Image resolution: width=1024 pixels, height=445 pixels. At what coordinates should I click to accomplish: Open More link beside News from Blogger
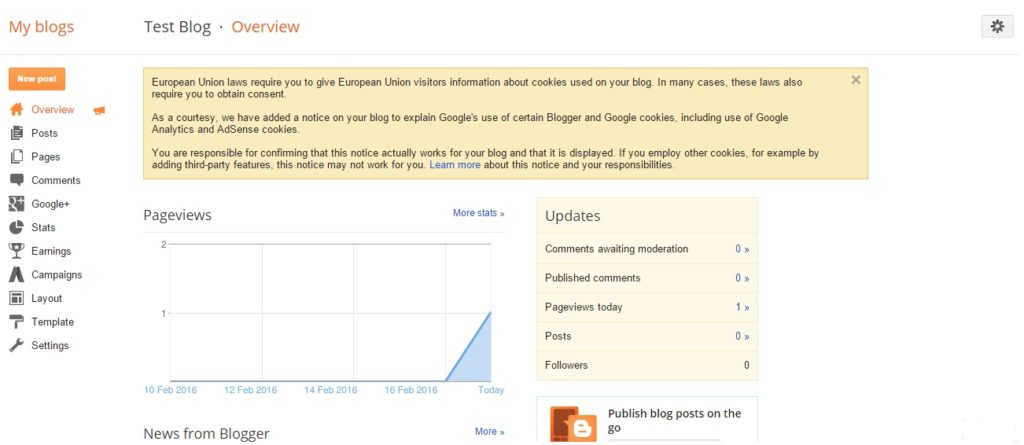(x=489, y=431)
